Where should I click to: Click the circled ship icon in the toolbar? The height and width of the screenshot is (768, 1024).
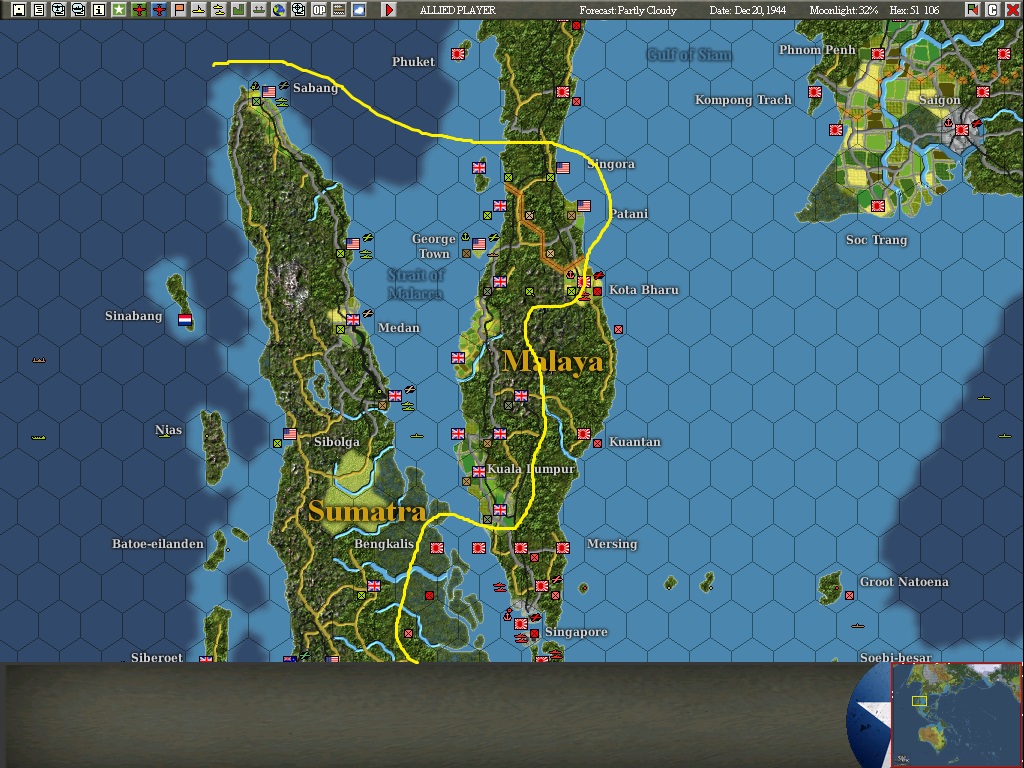point(78,10)
